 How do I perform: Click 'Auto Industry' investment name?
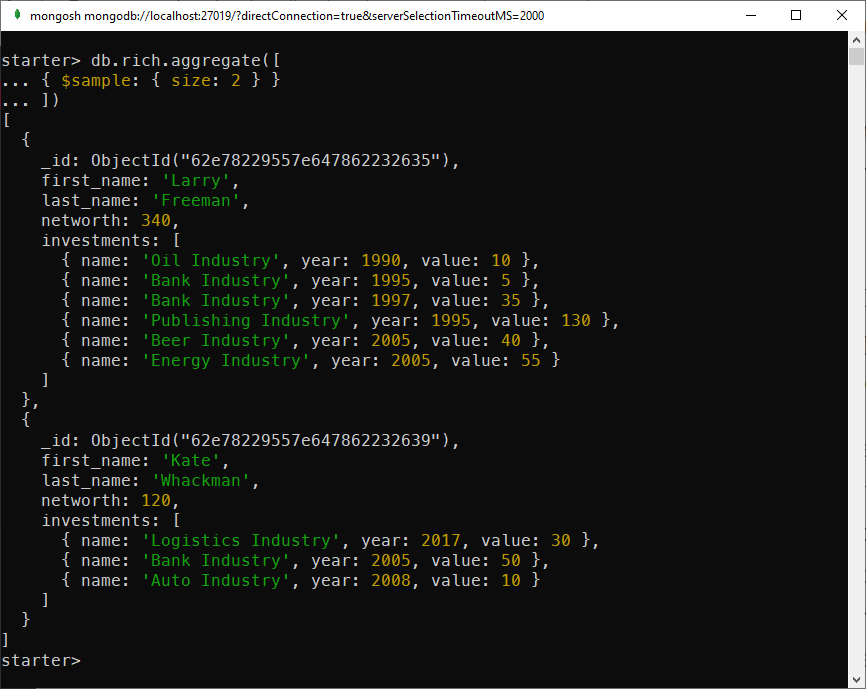[x=215, y=580]
